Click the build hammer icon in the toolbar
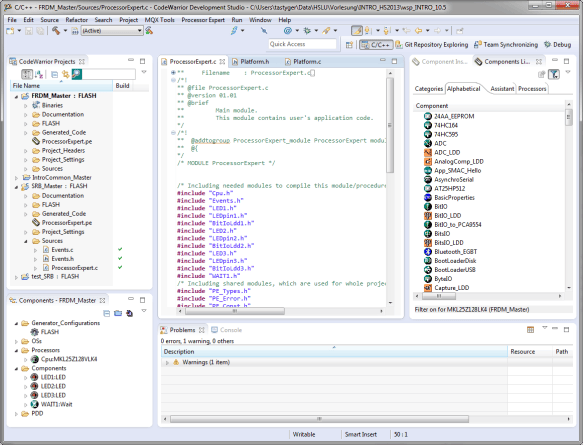This screenshot has height=445, width=583. point(56,31)
